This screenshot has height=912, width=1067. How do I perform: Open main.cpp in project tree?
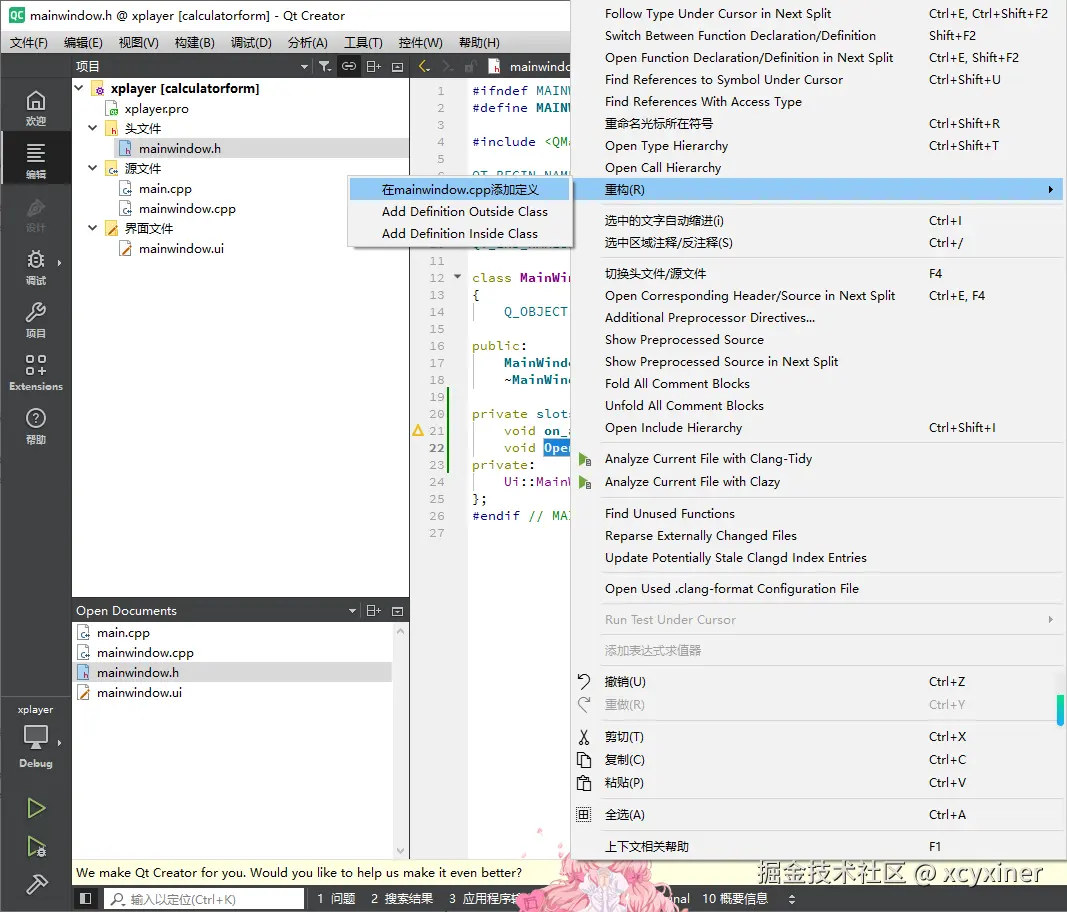click(165, 189)
